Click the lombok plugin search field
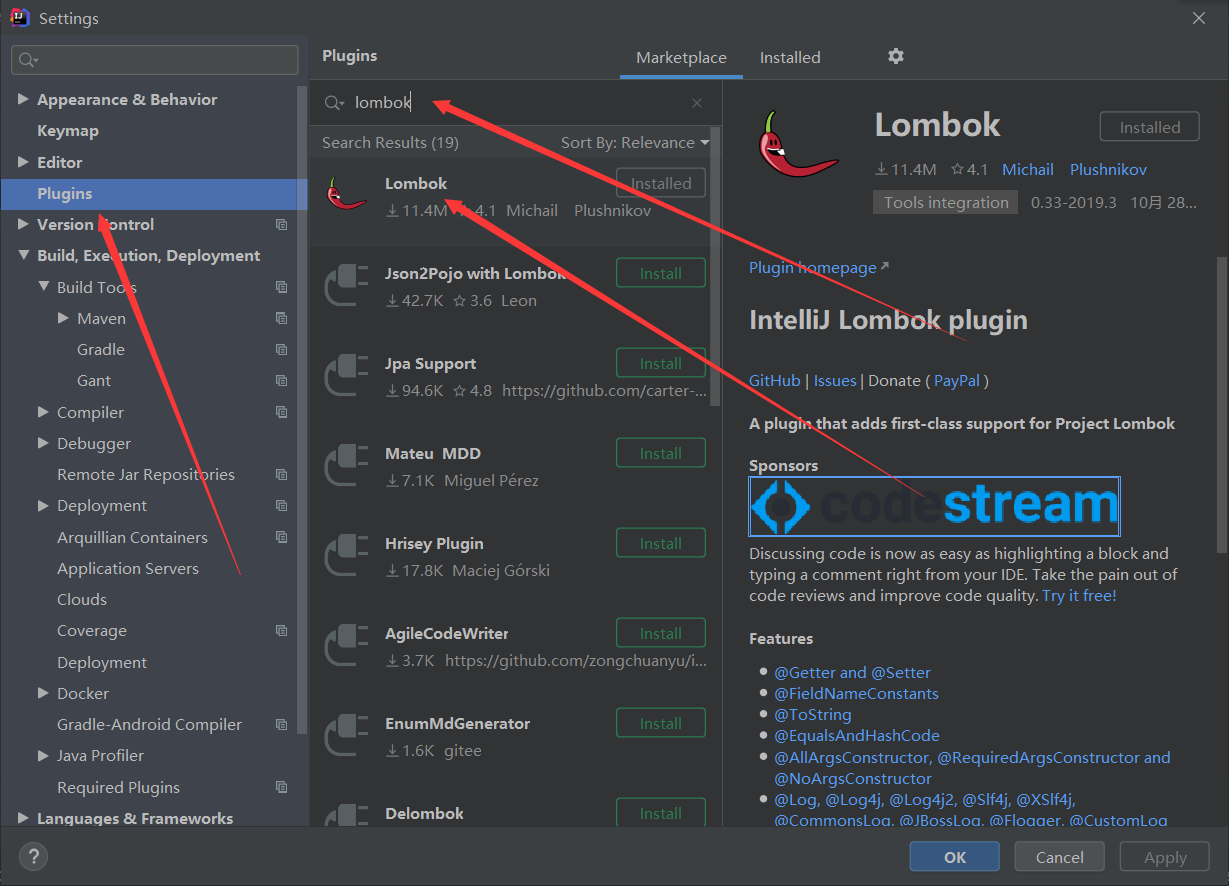1229x886 pixels. (x=515, y=103)
